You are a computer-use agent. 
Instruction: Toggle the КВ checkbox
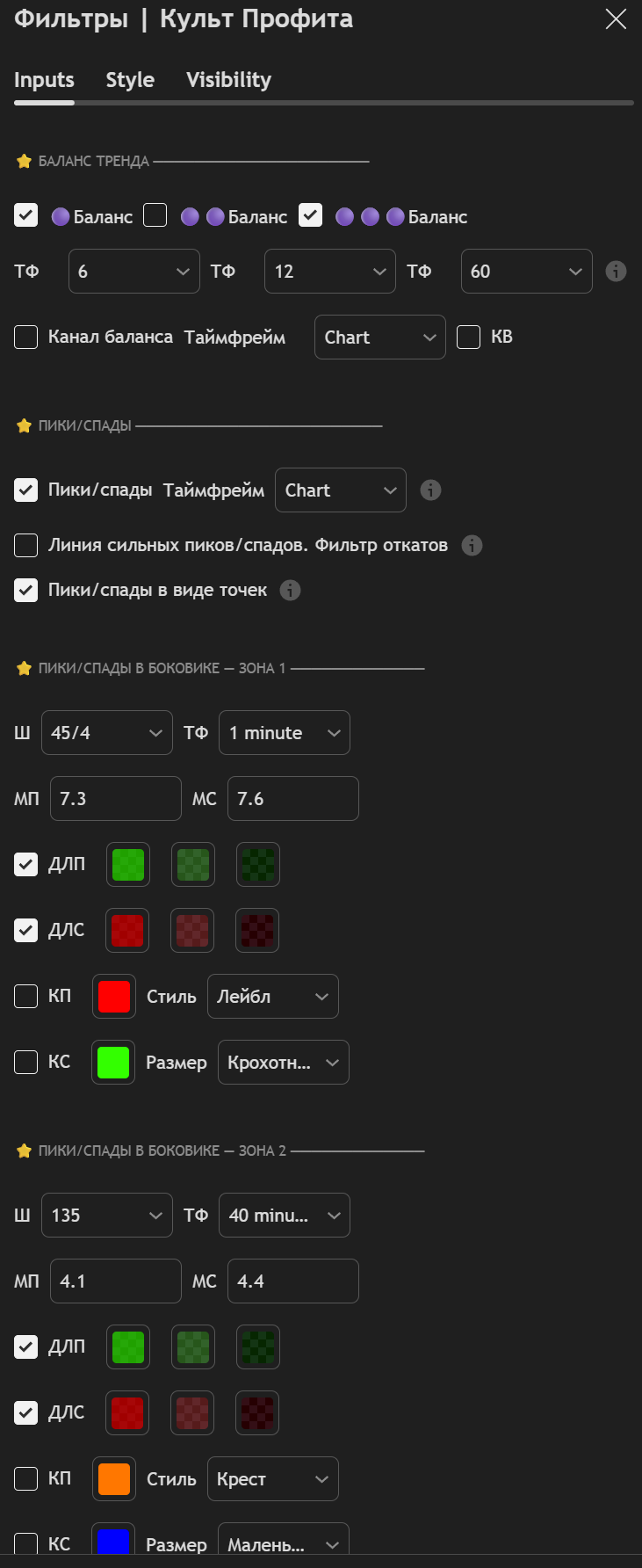pyautogui.click(x=469, y=338)
